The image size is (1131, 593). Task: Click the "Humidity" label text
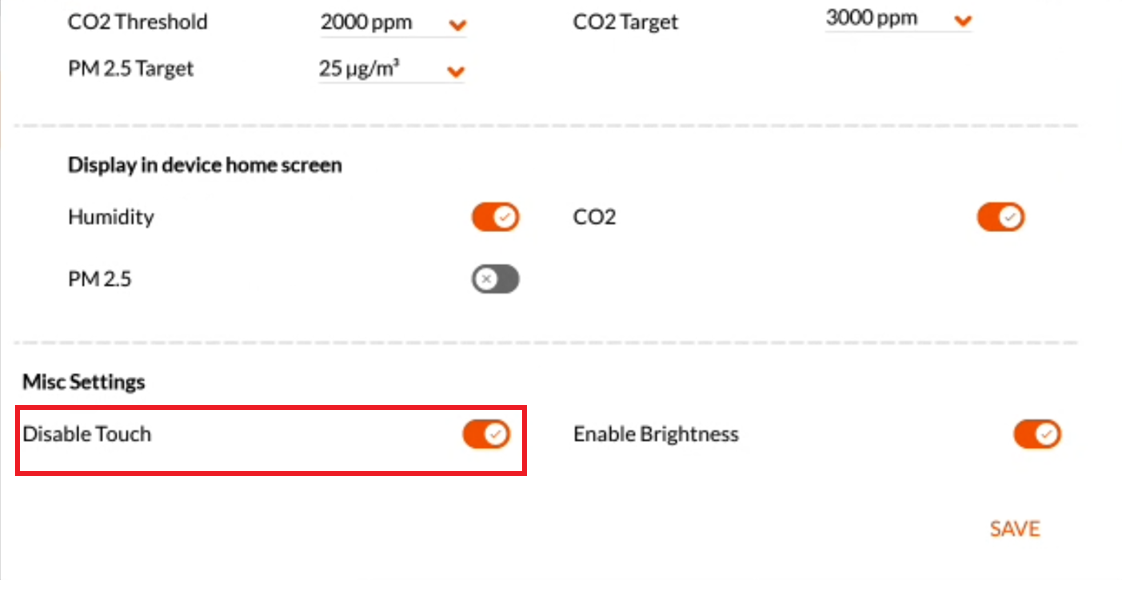(x=111, y=217)
